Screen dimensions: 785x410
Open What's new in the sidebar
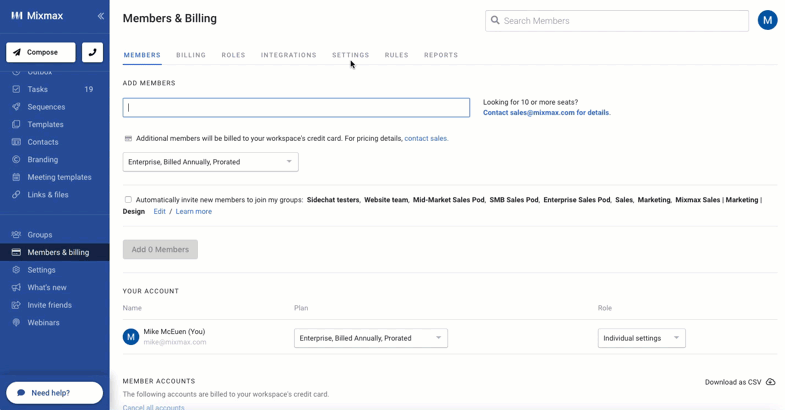[47, 287]
